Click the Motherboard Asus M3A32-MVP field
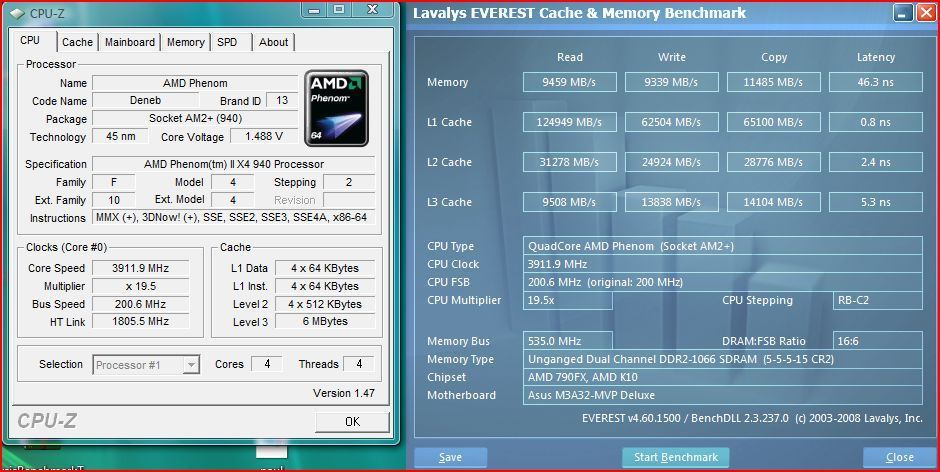 [x=722, y=395]
